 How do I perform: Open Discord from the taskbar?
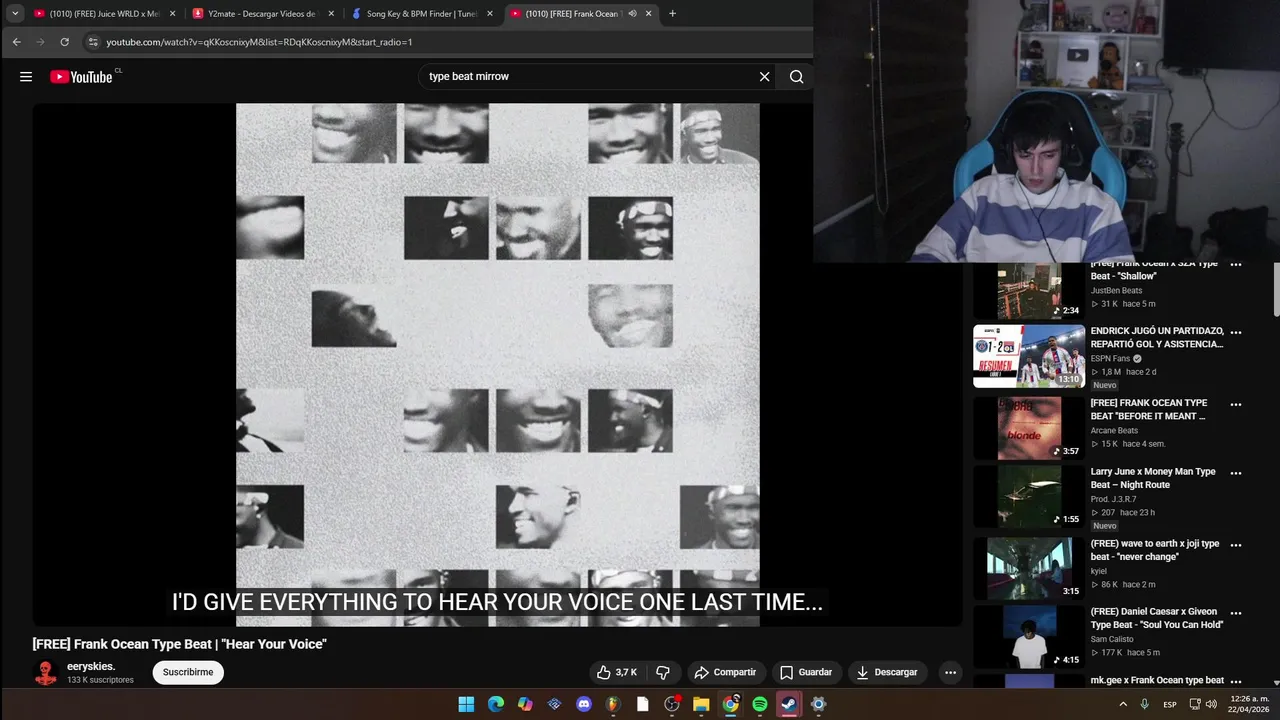pyautogui.click(x=584, y=704)
